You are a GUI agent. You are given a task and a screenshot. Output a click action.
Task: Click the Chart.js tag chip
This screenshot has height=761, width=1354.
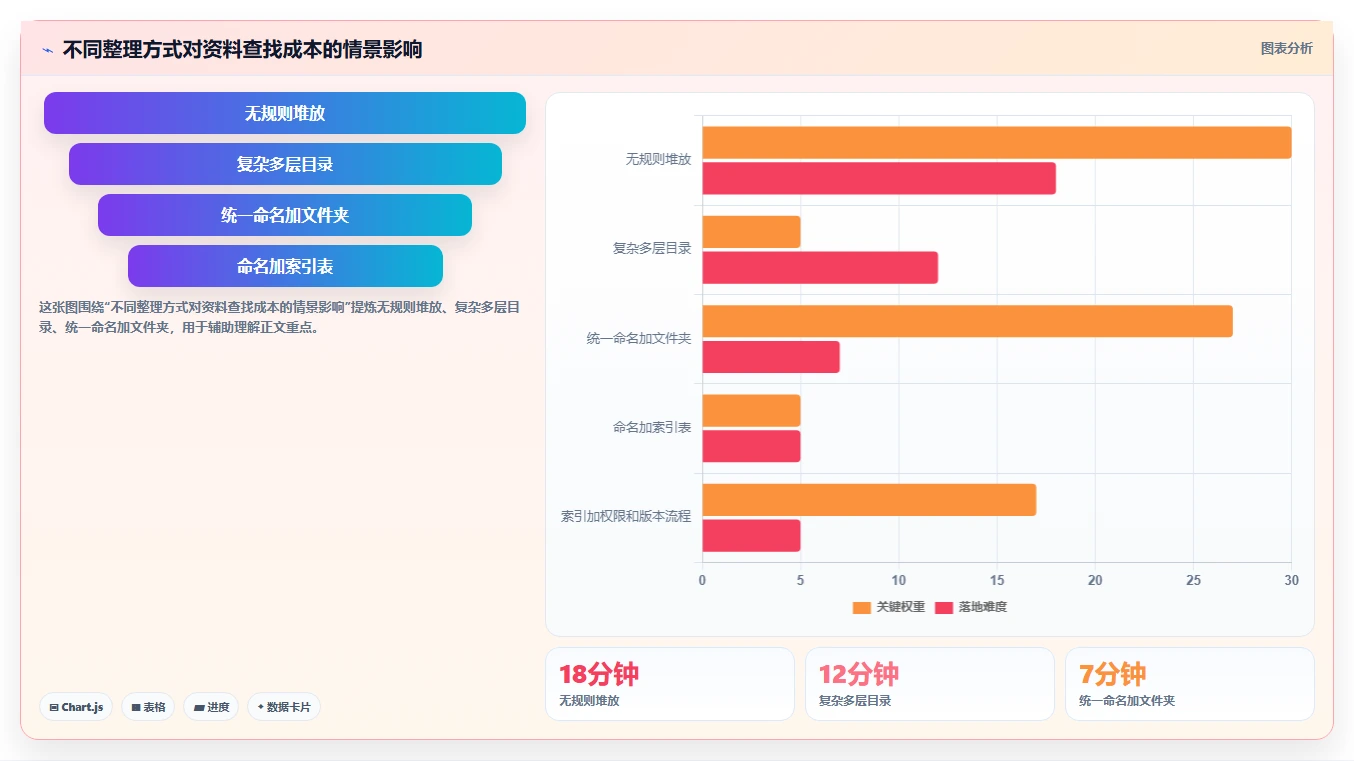pyautogui.click(x=76, y=707)
